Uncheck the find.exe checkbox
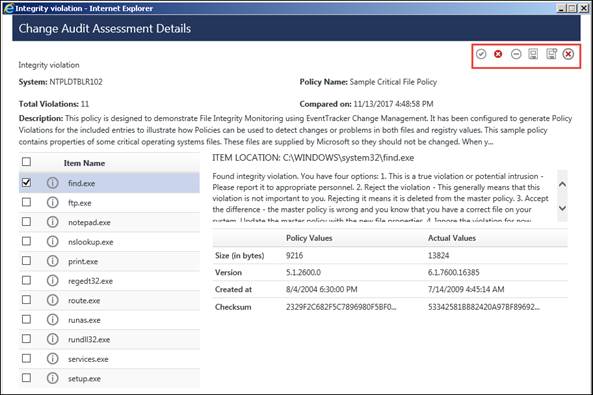The width and height of the screenshot is (593, 395). (26, 182)
